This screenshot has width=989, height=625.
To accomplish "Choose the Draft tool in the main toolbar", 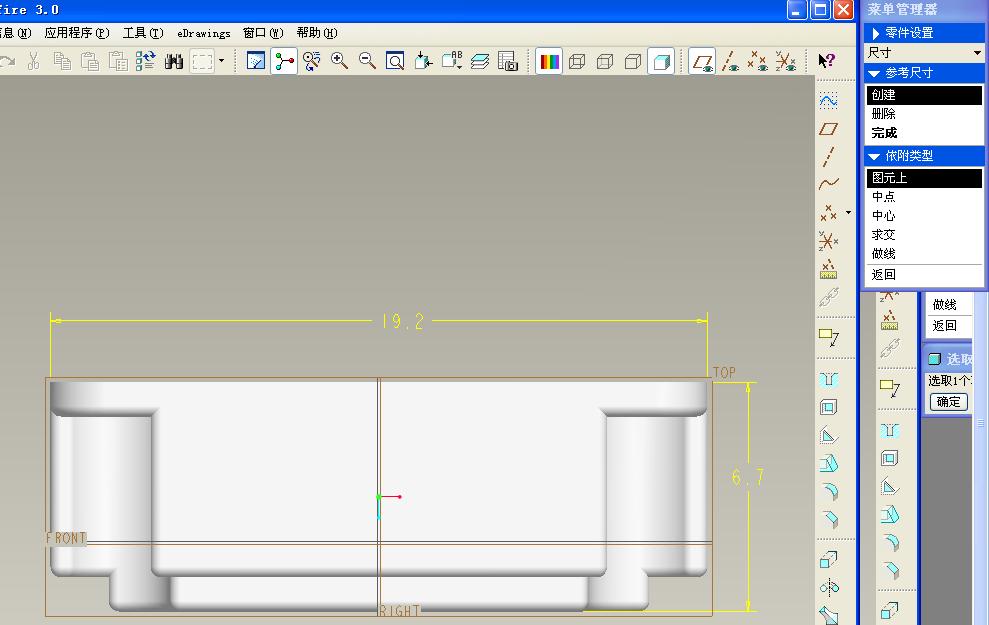I will [x=828, y=463].
